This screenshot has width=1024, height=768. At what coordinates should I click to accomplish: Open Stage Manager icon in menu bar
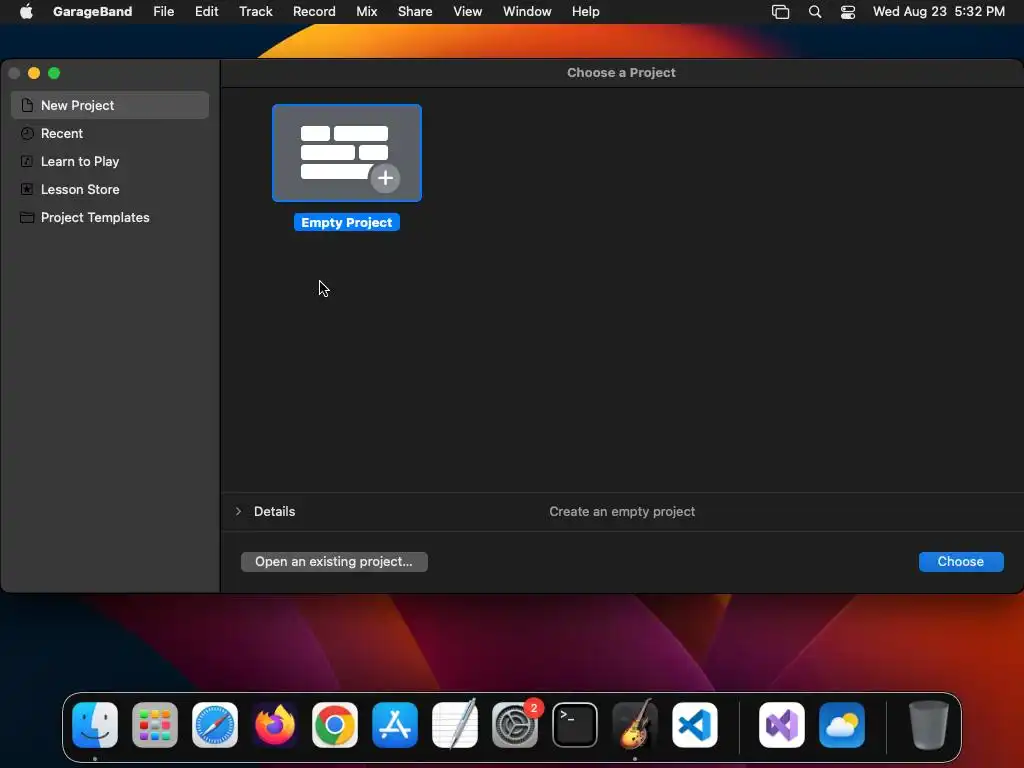coord(780,11)
